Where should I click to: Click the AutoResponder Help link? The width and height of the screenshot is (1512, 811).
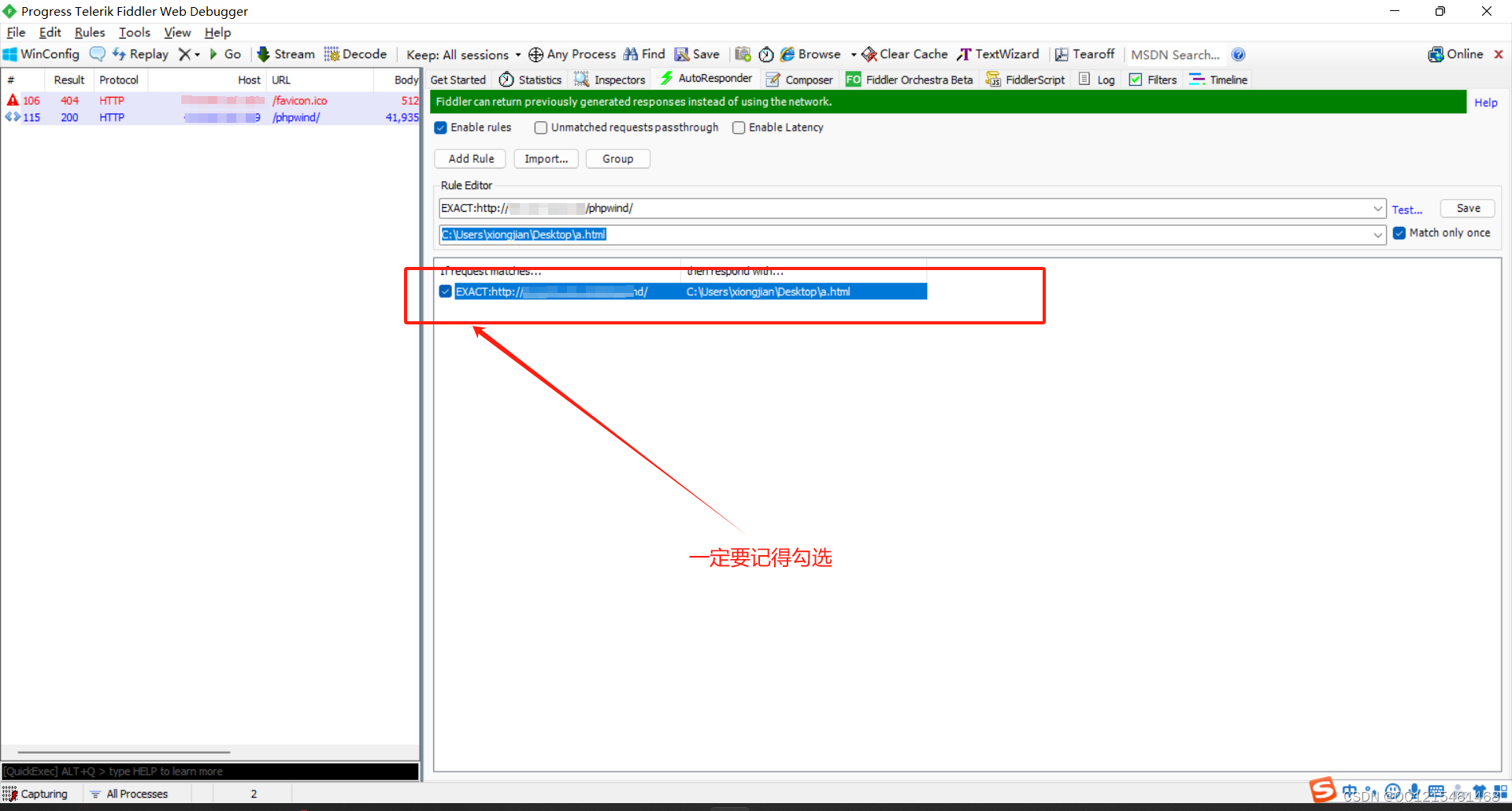(x=1486, y=102)
